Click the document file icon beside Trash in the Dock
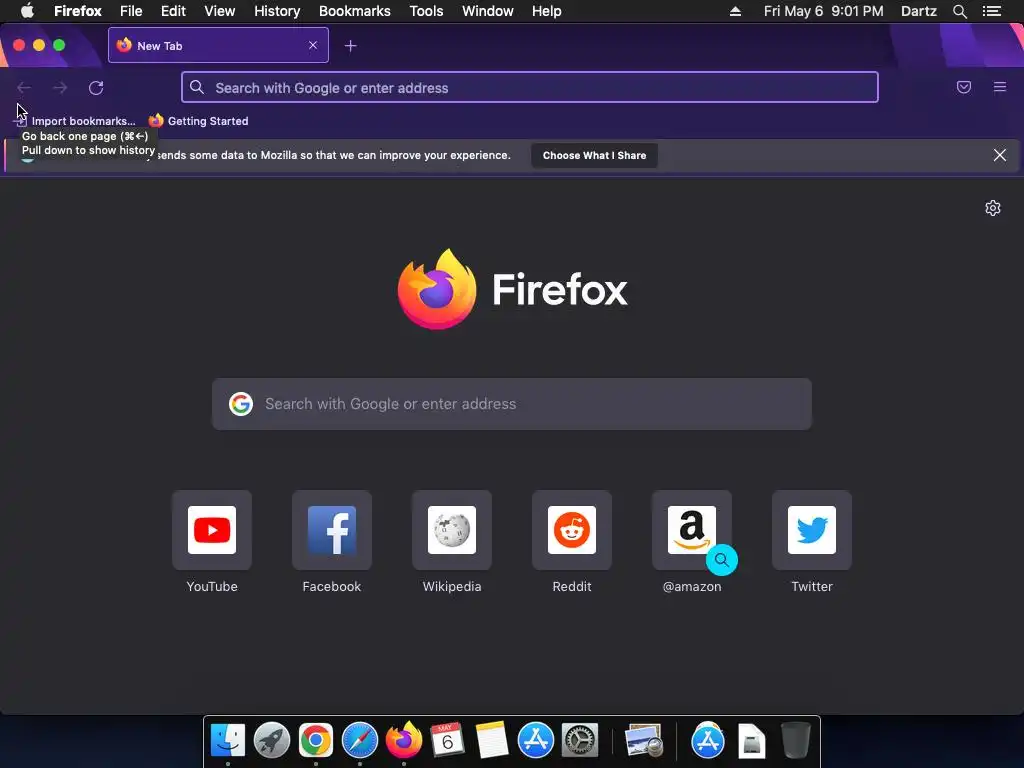Screen dimensions: 1024x768 752,741
